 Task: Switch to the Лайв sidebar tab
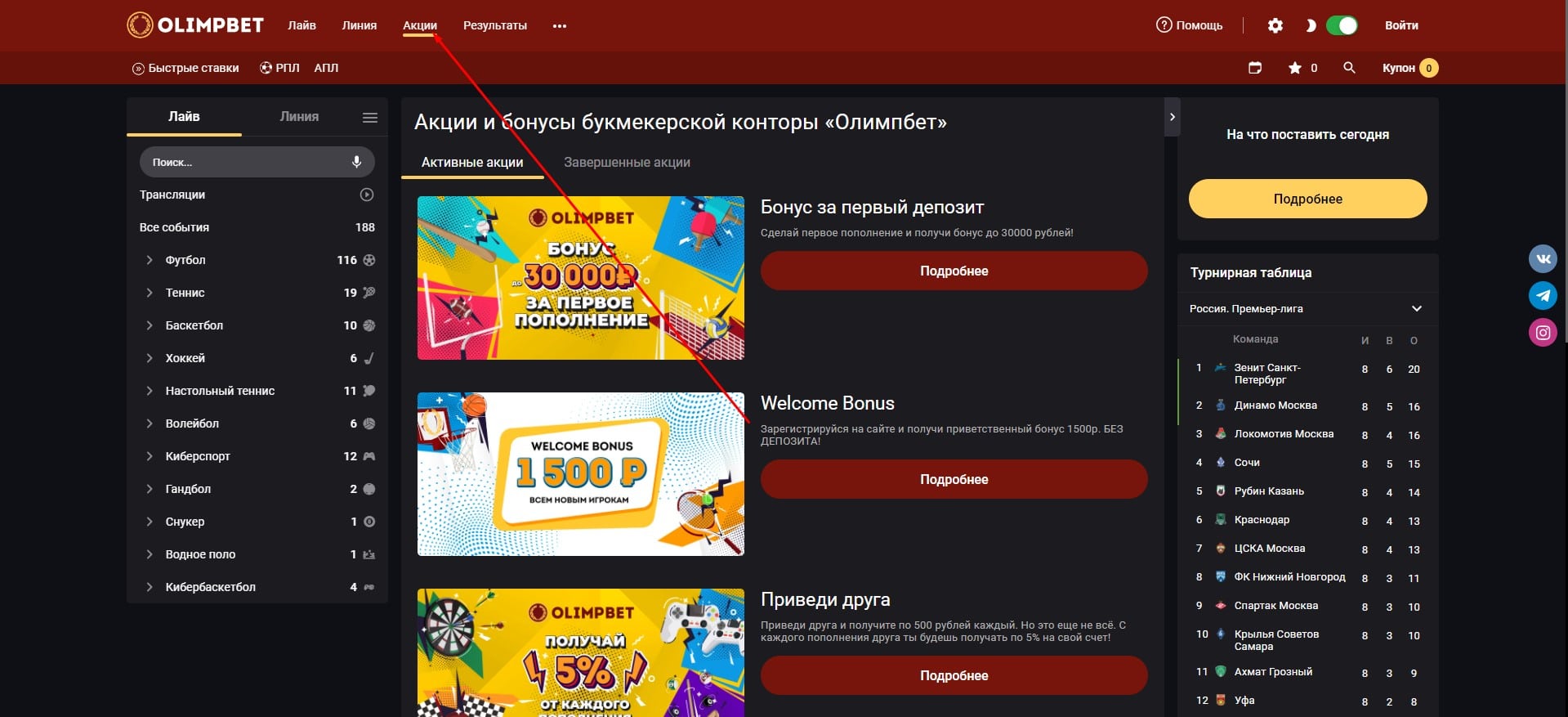(184, 116)
